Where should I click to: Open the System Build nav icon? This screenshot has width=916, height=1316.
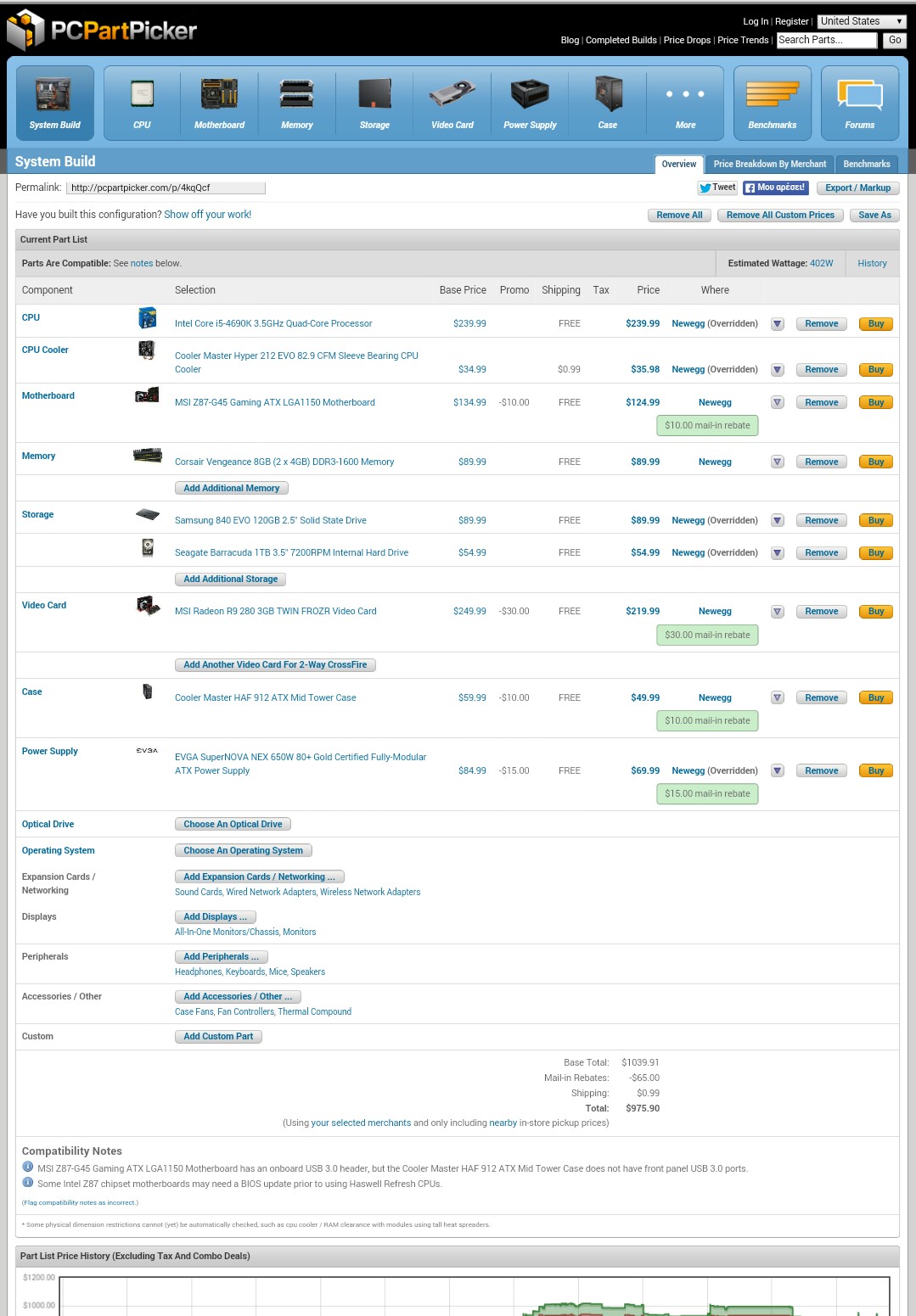click(x=54, y=103)
